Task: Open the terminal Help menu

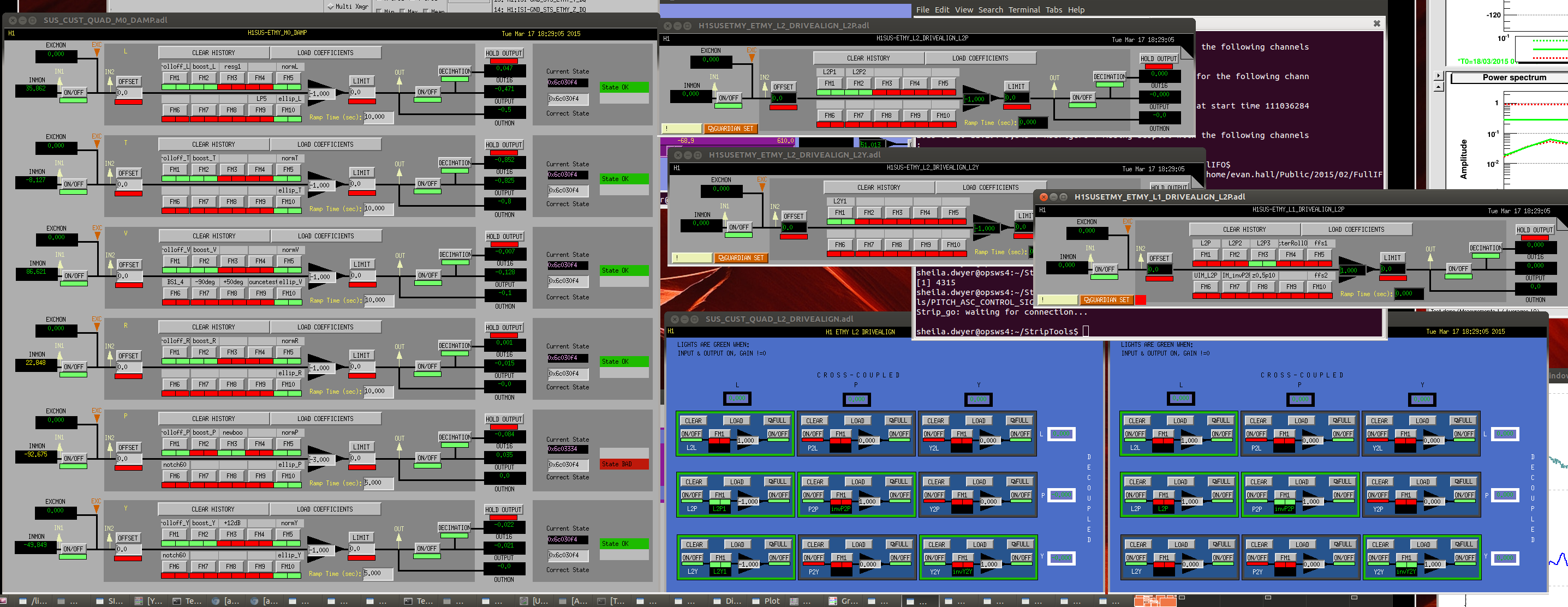Action: [1076, 10]
